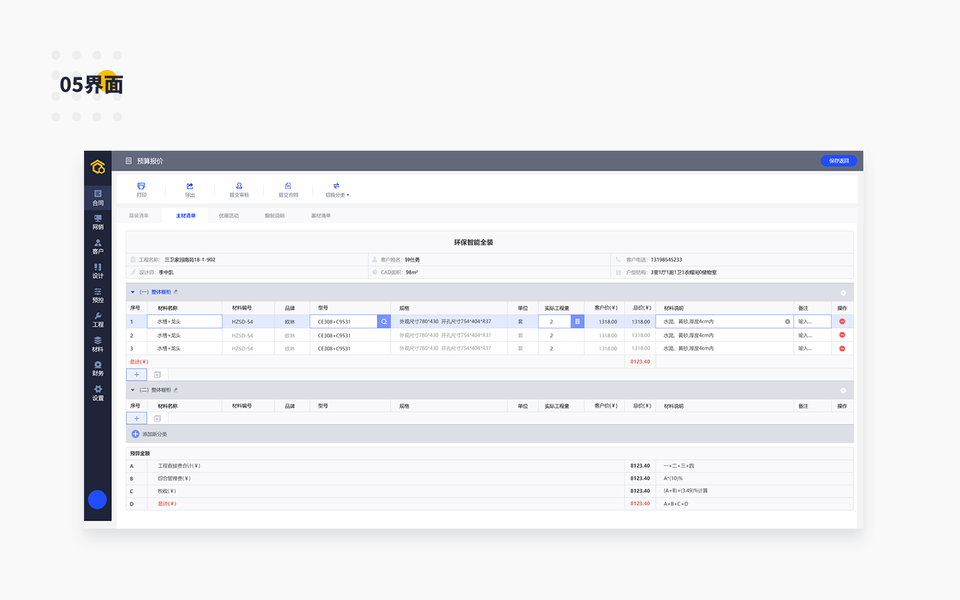960x600 pixels.
Task: Click customer phone 13198545233
Action: (x=666, y=260)
